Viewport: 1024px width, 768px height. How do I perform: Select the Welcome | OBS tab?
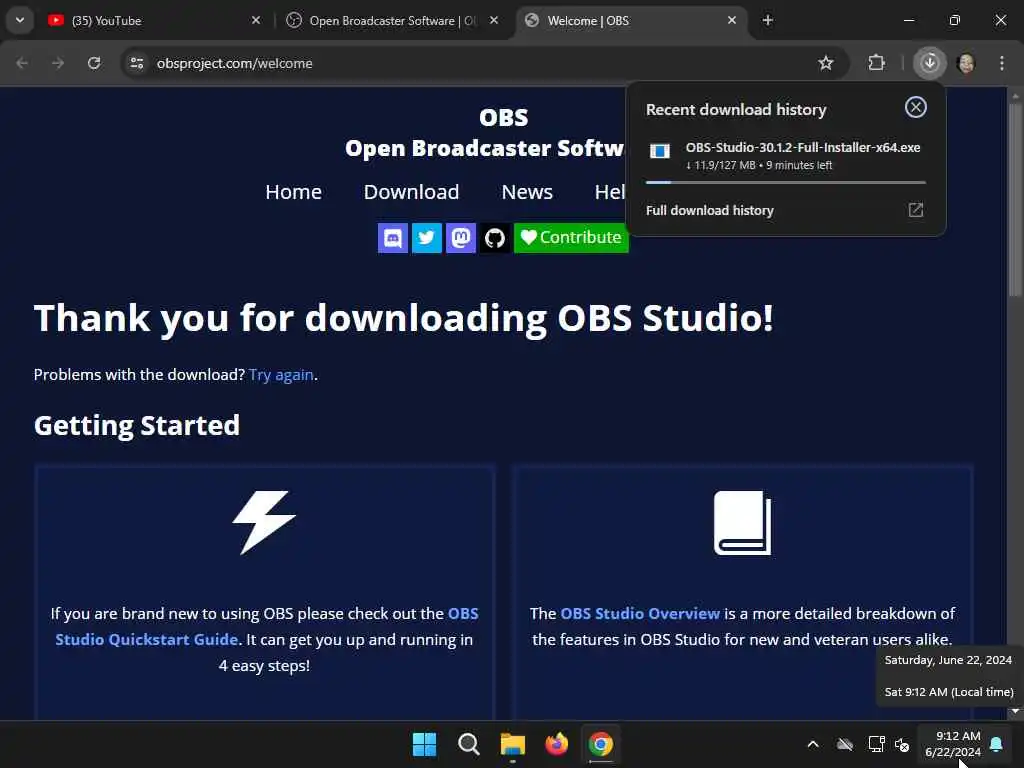coord(630,21)
